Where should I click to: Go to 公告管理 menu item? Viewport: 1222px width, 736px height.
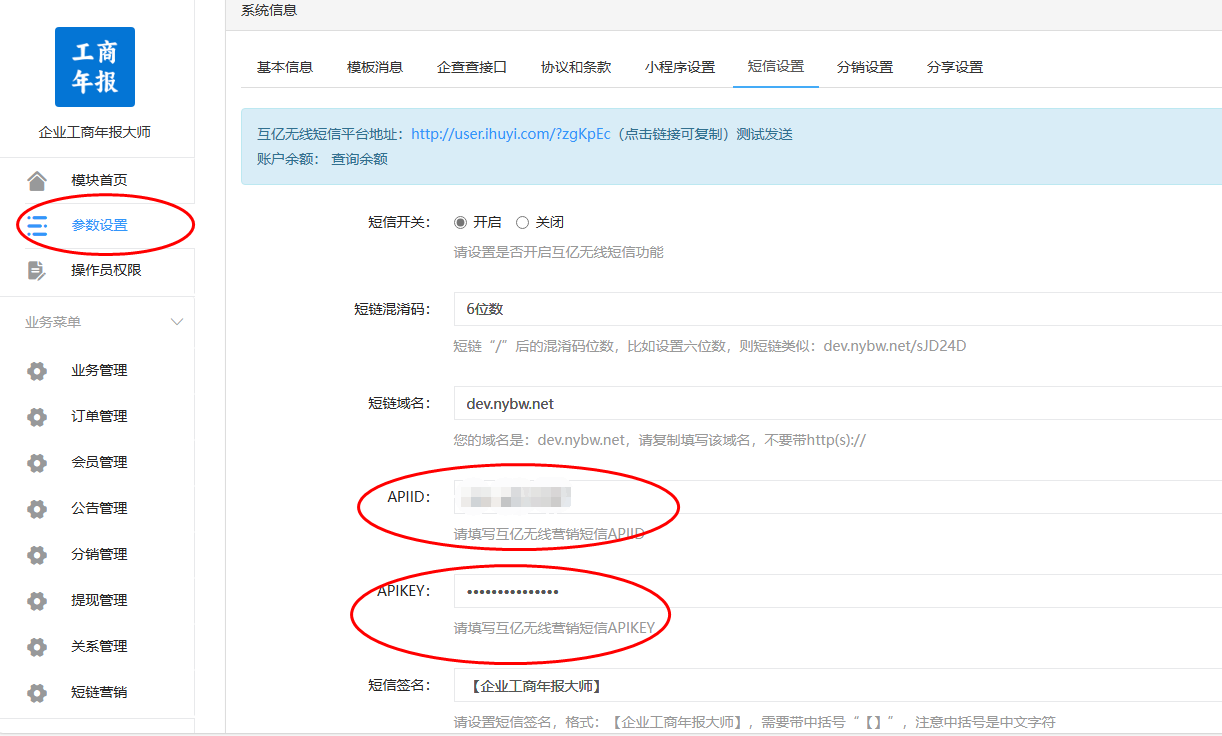tap(97, 508)
